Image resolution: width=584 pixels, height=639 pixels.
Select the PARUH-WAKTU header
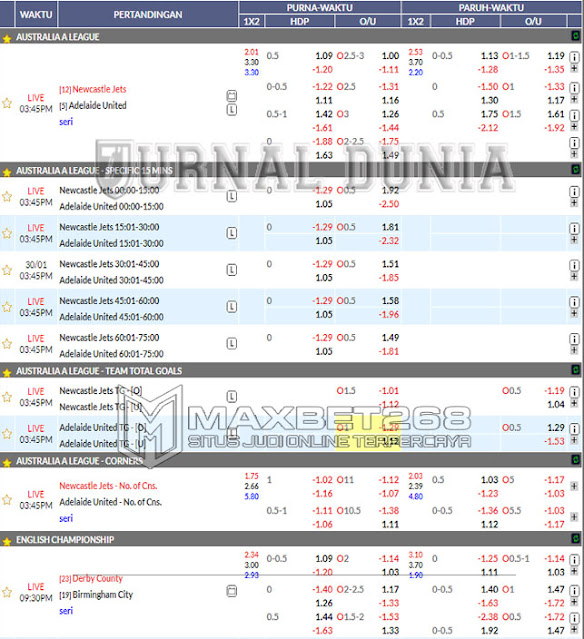click(491, 7)
